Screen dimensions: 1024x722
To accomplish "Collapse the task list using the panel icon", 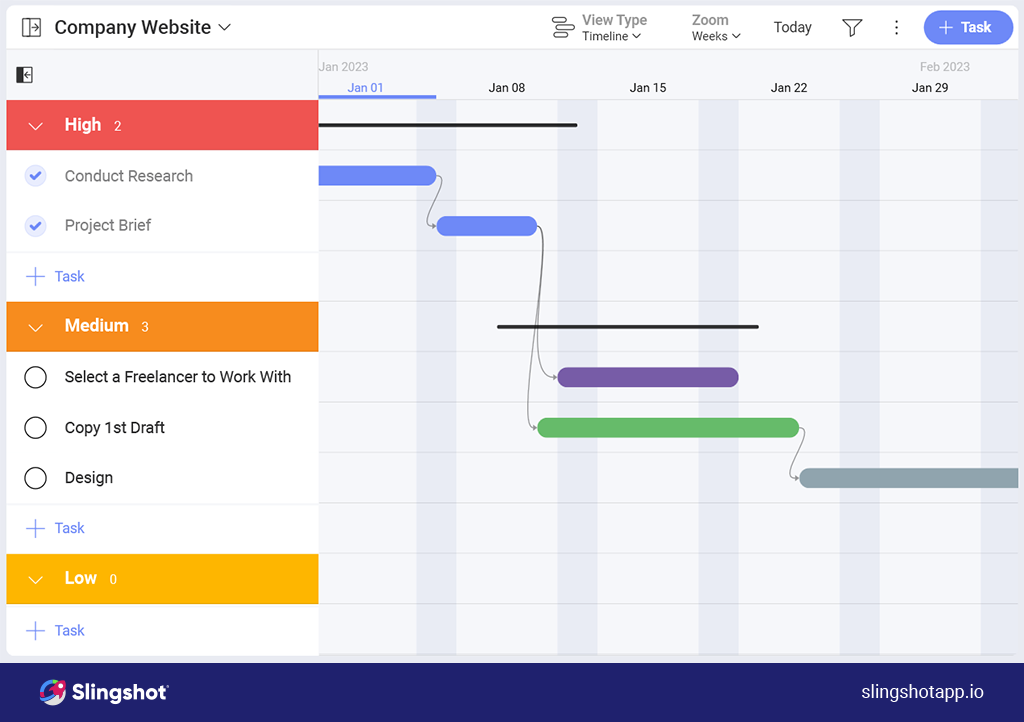I will point(24,75).
